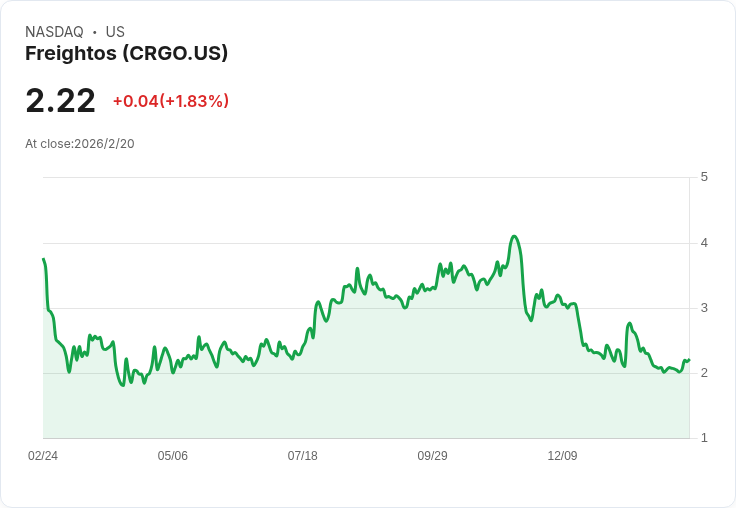Screen dimensions: 736x508
Task: Click the NASDAQ exchange label
Action: (54, 32)
